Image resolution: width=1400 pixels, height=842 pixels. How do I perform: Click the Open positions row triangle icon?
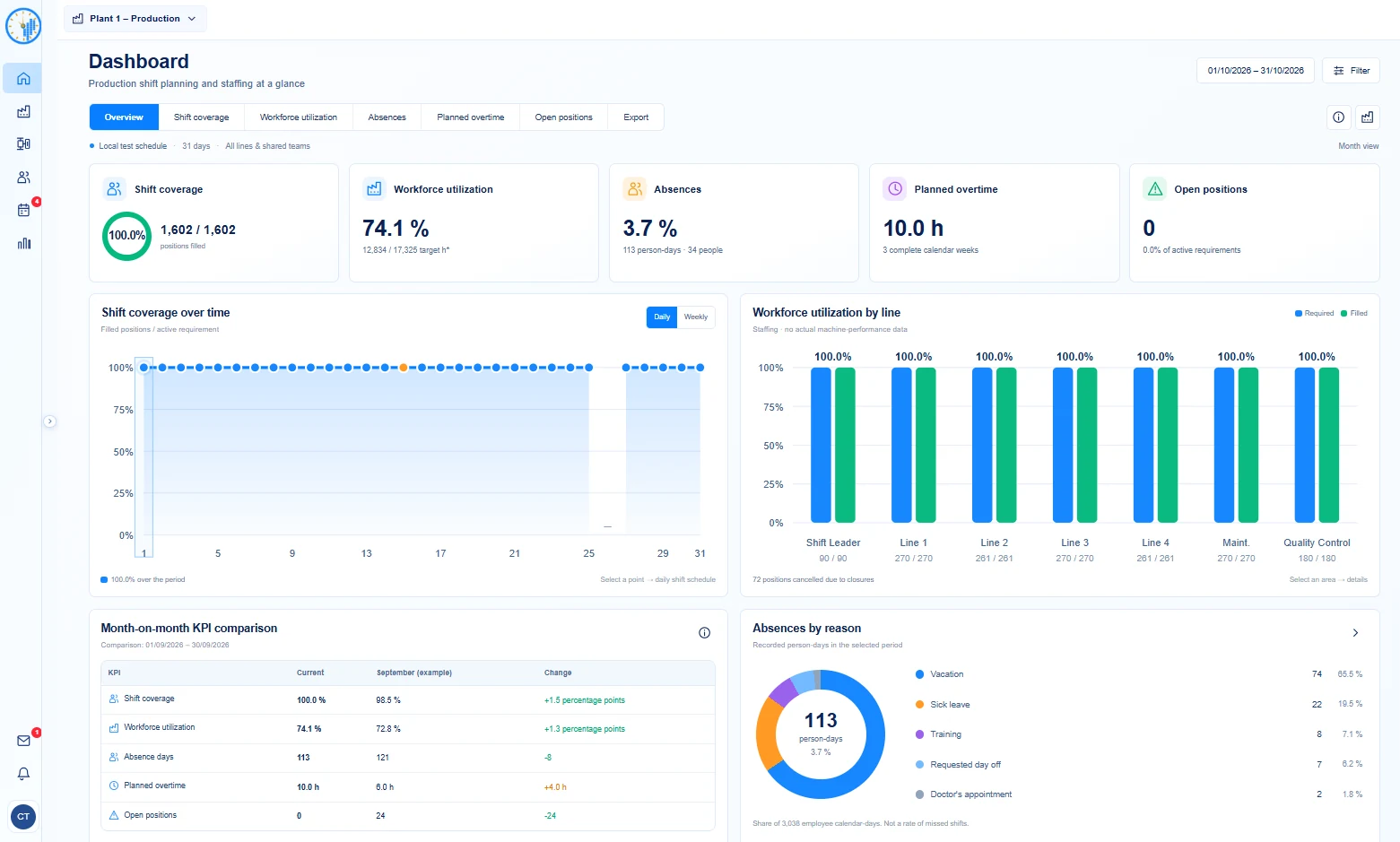(114, 815)
